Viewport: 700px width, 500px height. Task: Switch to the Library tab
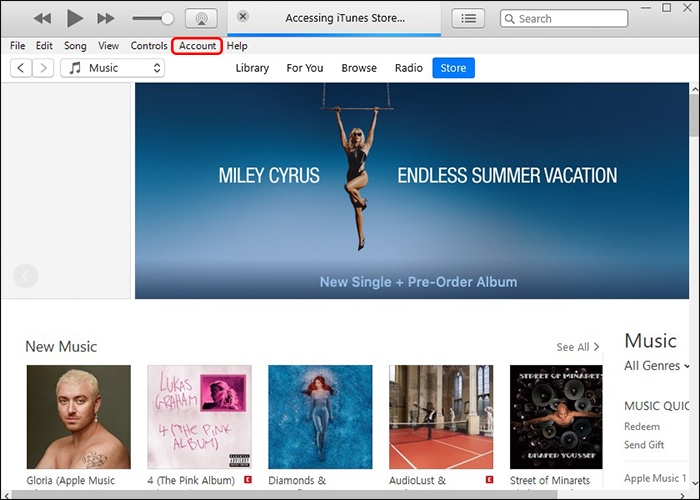252,68
